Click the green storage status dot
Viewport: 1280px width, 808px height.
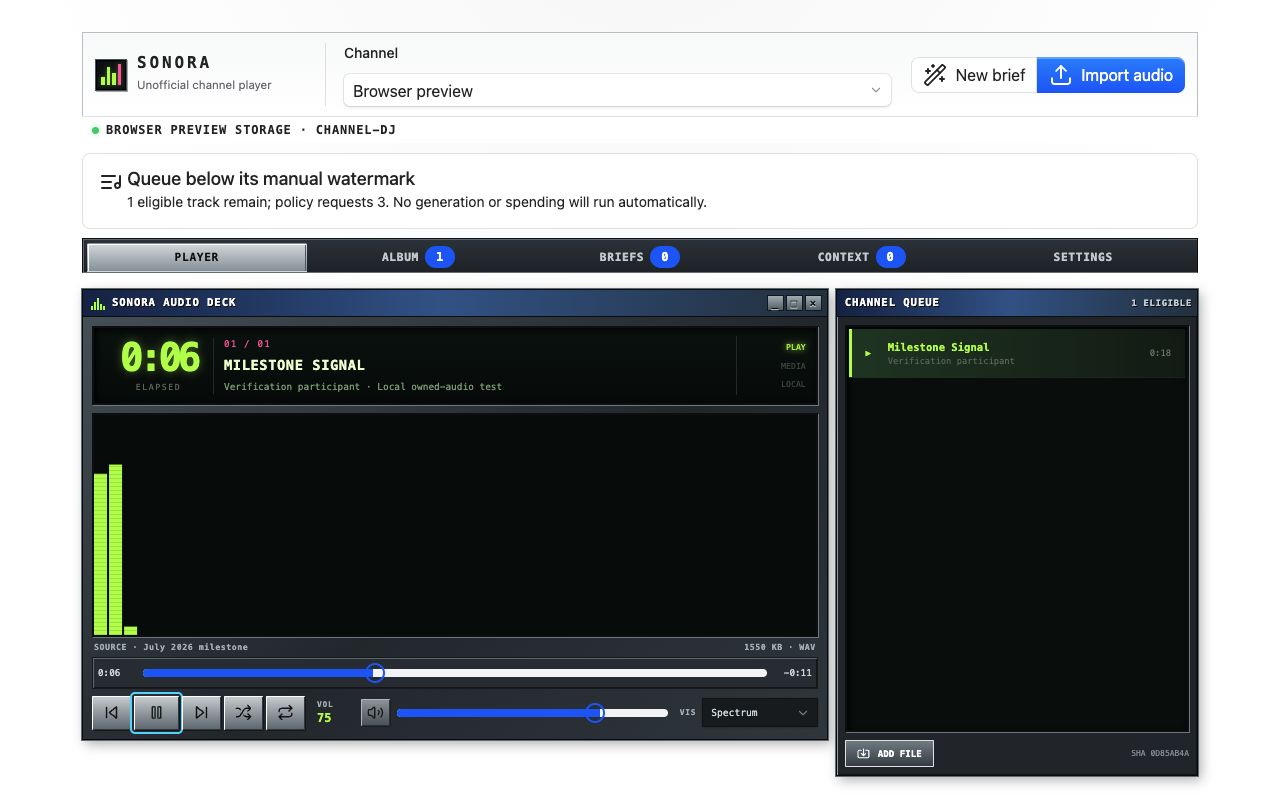pyautogui.click(x=96, y=130)
